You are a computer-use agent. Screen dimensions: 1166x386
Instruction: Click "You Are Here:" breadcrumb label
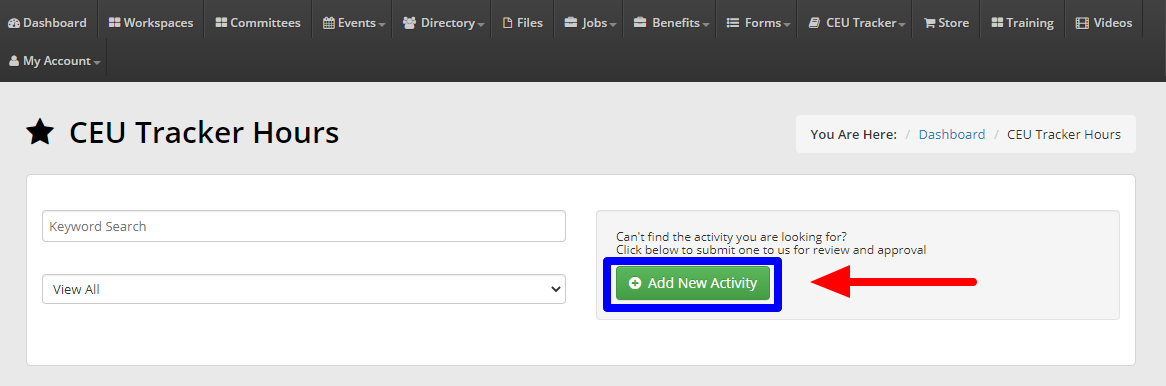[x=854, y=135]
